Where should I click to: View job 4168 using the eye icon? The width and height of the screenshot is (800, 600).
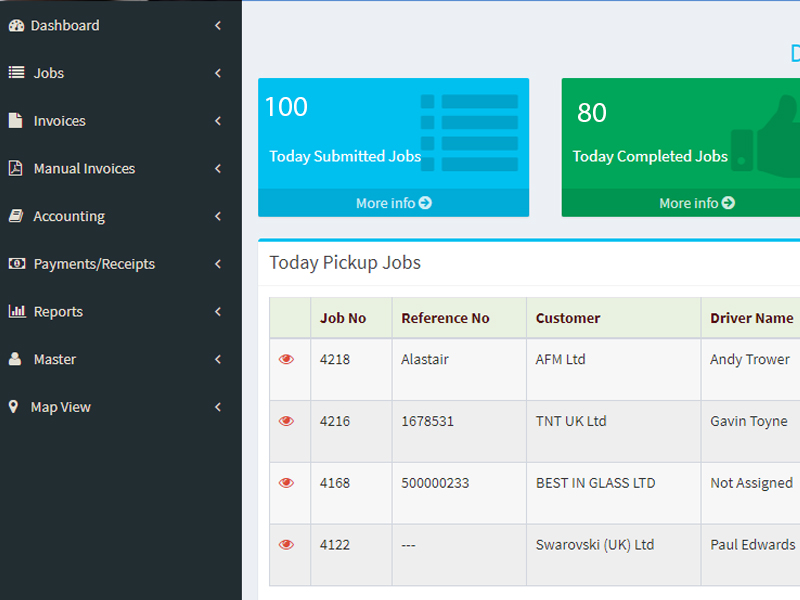click(x=287, y=483)
